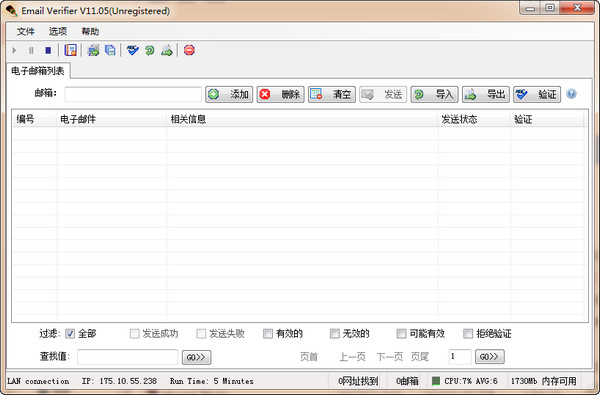Click the 导入 button
This screenshot has width=600, height=395.
pyautogui.click(x=434, y=94)
